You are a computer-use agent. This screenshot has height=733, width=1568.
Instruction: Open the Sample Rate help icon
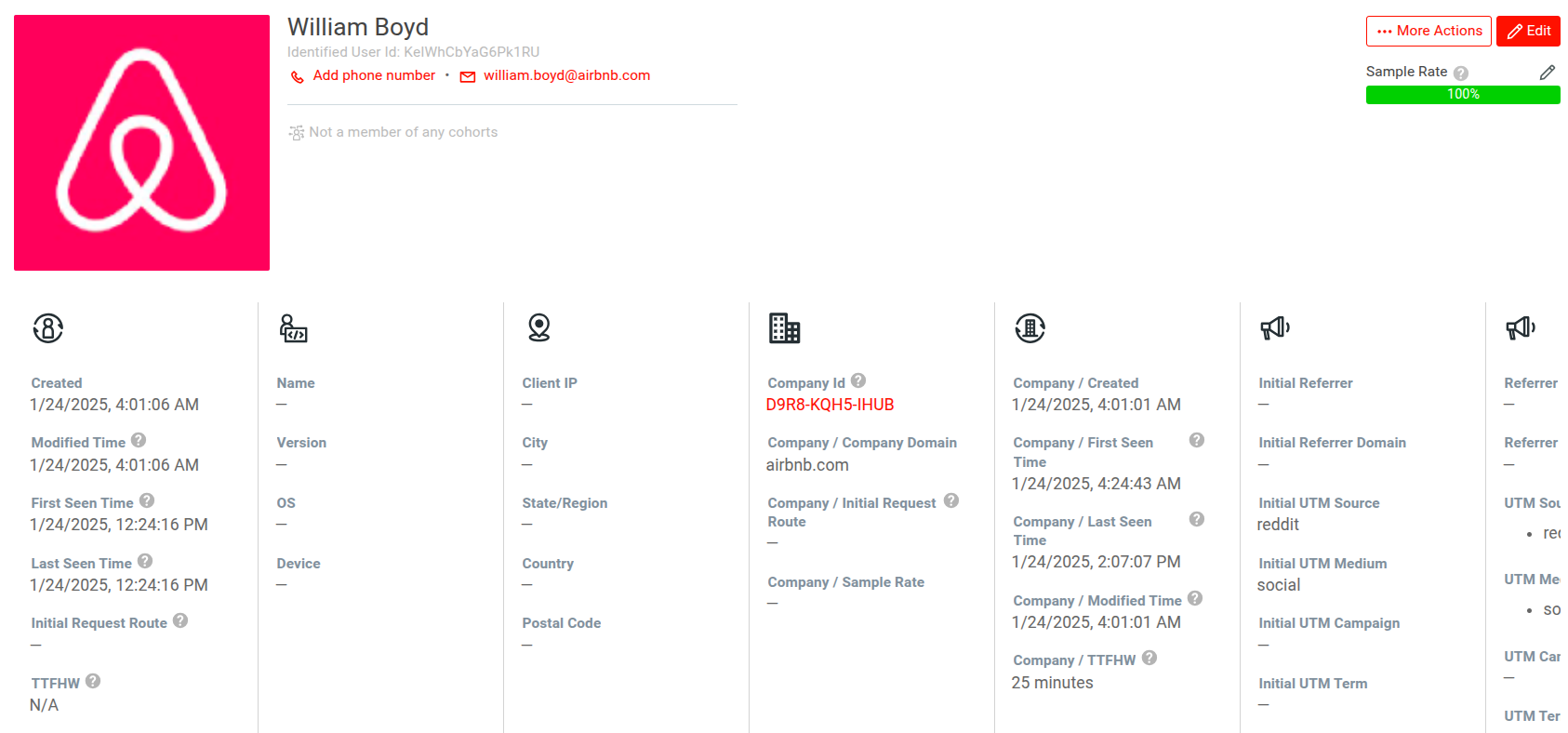pos(1461,73)
